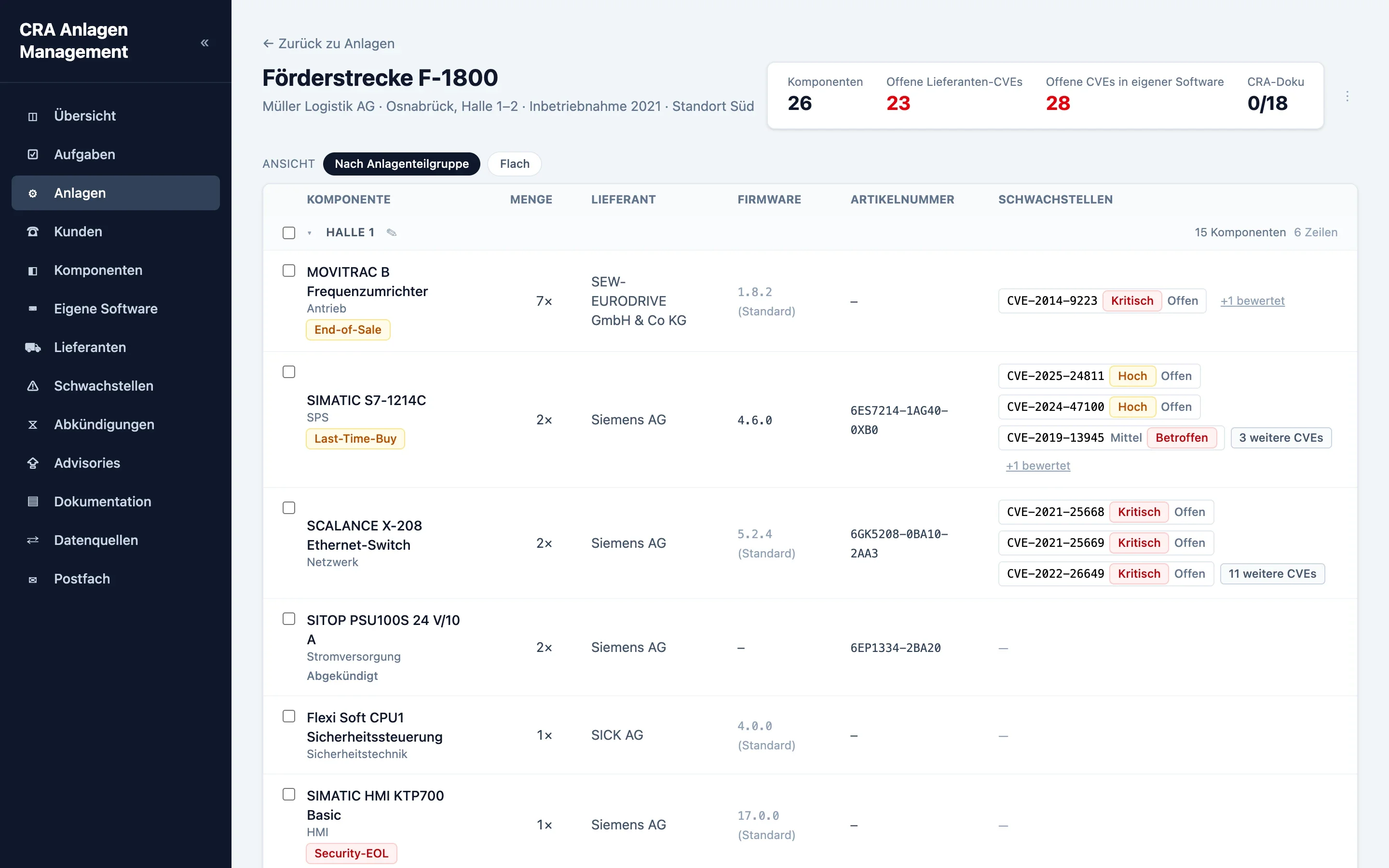Click the End-of-Sale badge
The height and width of the screenshot is (868, 1389).
click(x=348, y=330)
